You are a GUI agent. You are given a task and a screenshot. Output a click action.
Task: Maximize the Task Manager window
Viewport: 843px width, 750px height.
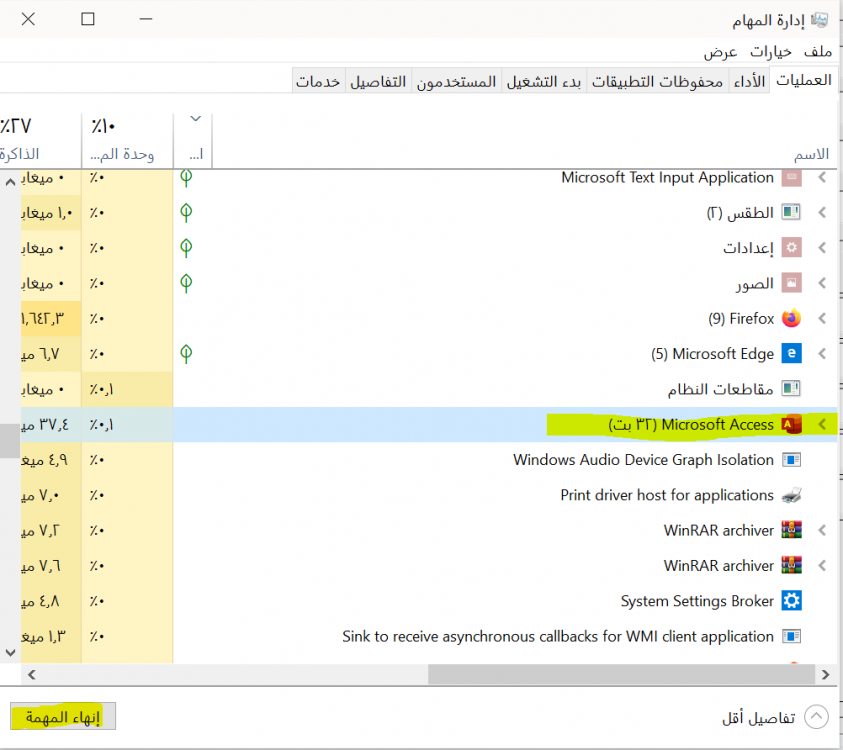pos(88,19)
